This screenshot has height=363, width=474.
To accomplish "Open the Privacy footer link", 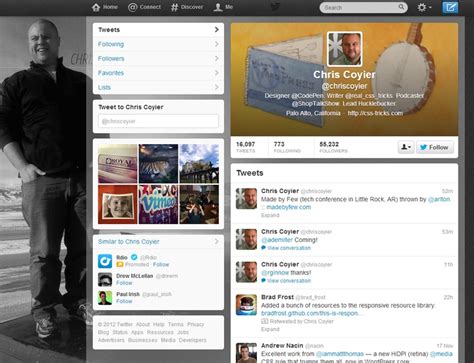I will [195, 324].
